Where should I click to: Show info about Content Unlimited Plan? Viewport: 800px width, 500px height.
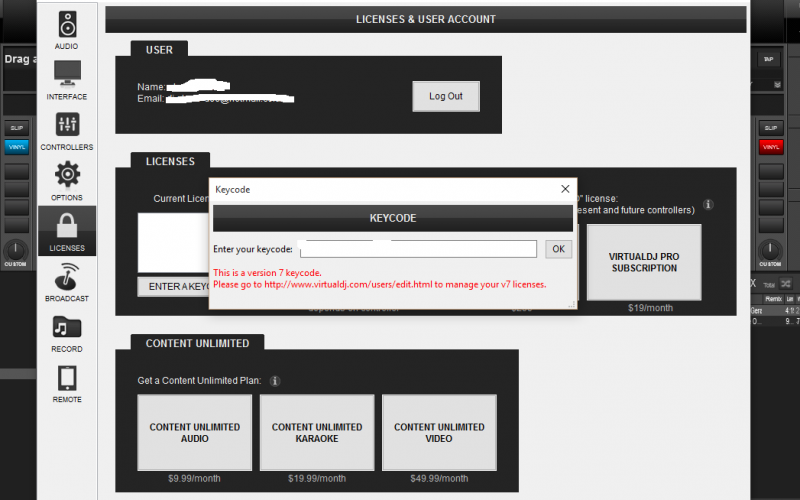point(274,381)
